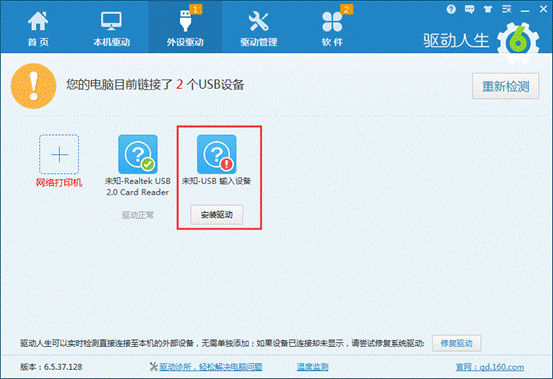Click the 修复驱动 button

[456, 343]
